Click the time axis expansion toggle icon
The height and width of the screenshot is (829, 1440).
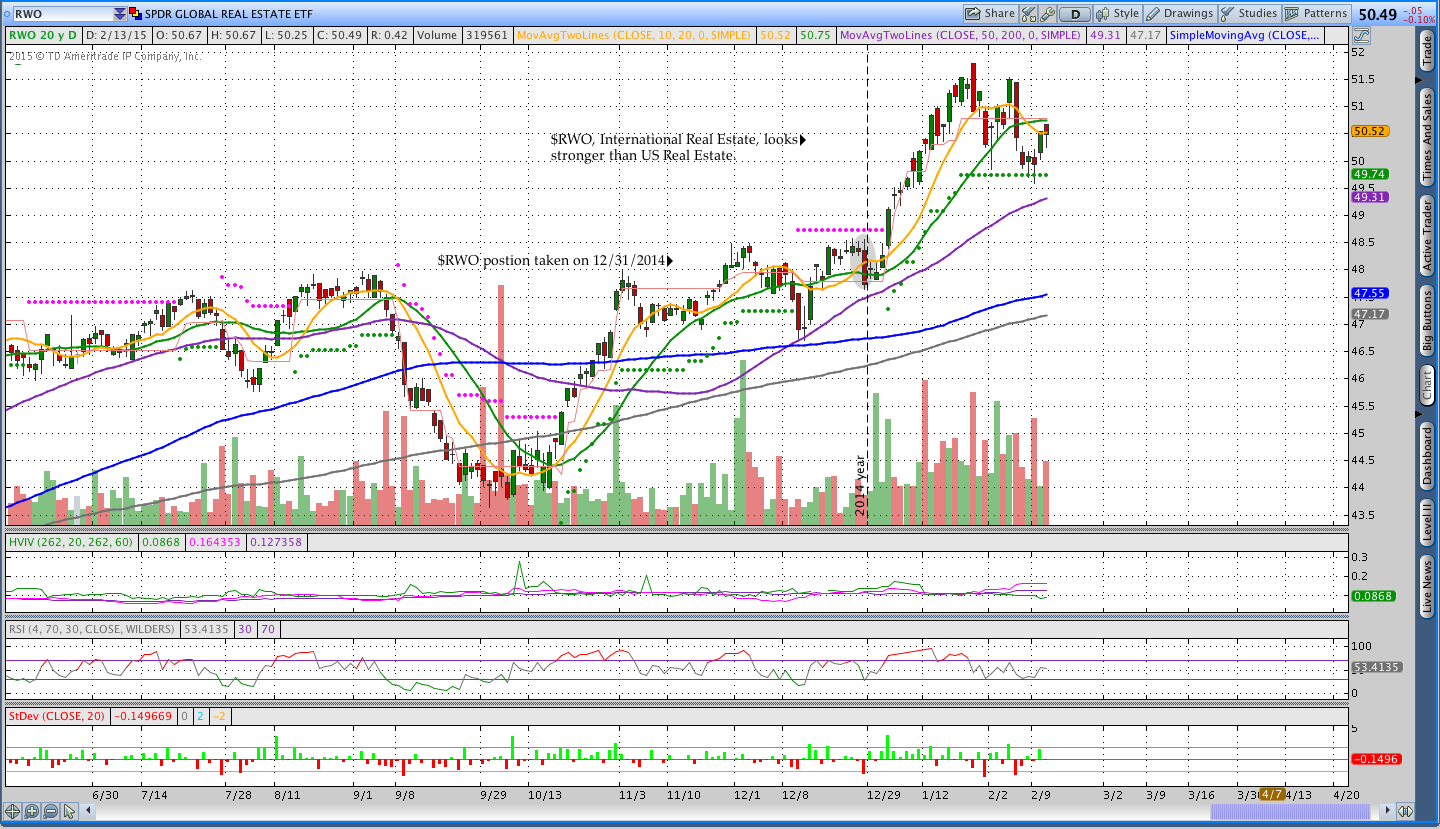(1405, 811)
